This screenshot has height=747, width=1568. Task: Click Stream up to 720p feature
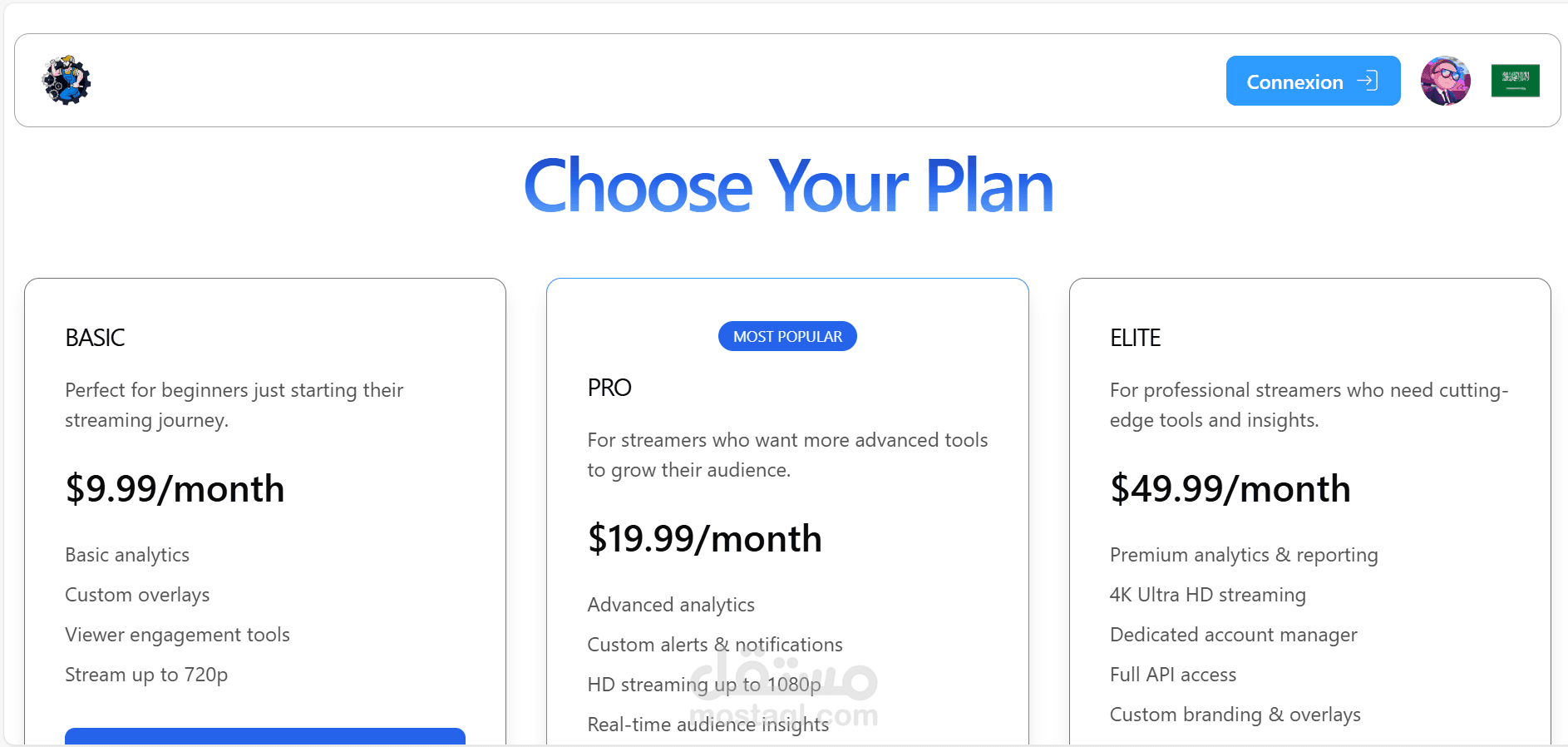tap(146, 675)
